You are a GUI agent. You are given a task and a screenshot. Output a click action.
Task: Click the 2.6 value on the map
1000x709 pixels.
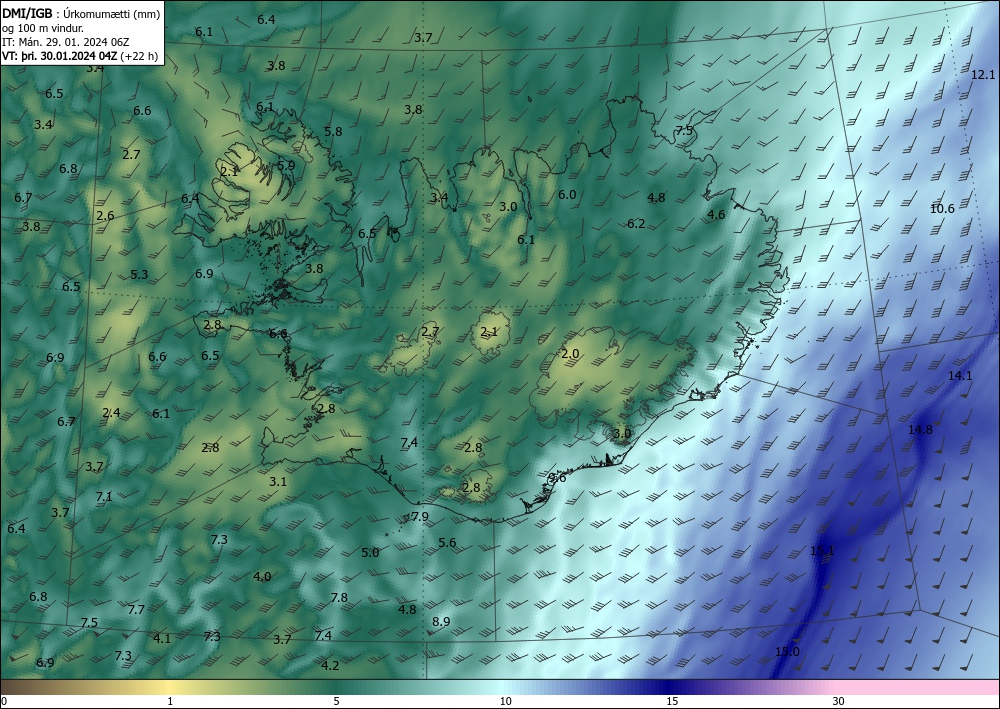(105, 216)
